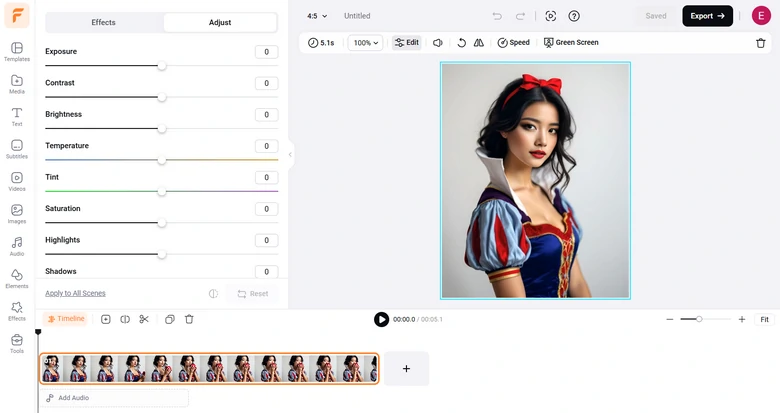Collapse the left panel arrow
Viewport: 780px width, 413px height.
pos(290,155)
